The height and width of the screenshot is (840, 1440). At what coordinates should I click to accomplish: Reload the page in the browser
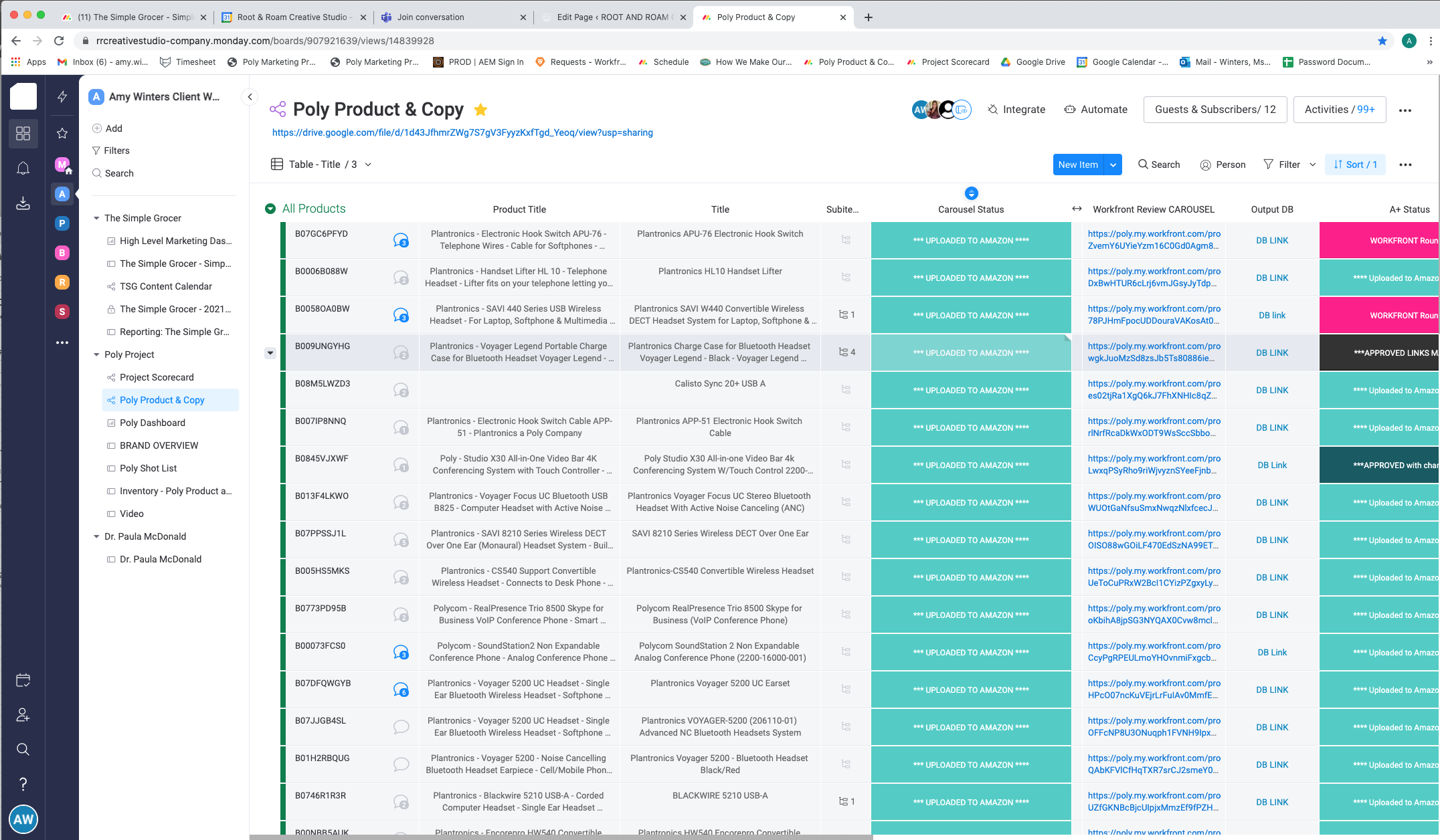[59, 41]
